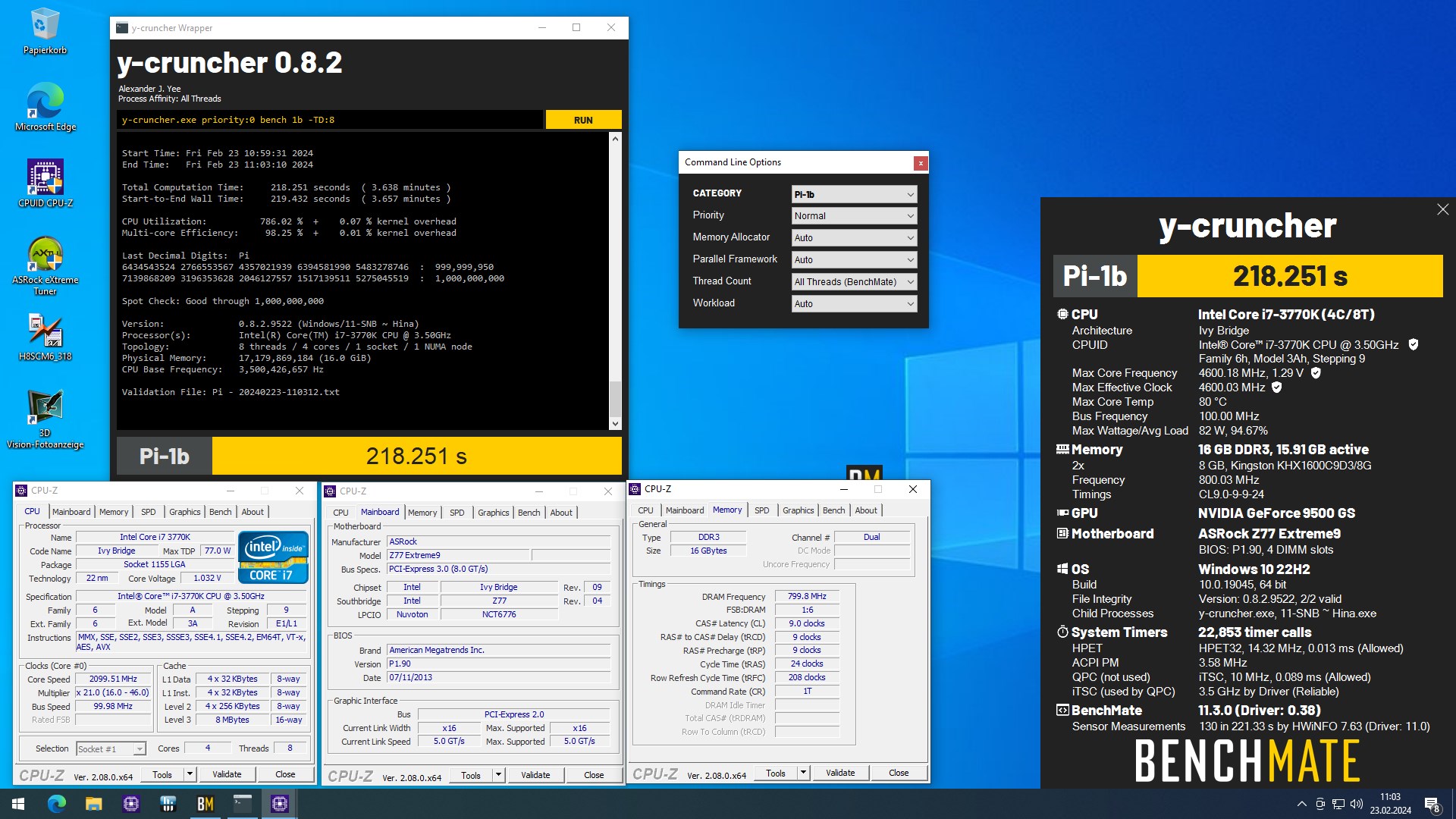This screenshot has width=1456, height=819.
Task: Switch to SPD tab in left CPU-Z window
Action: [149, 512]
